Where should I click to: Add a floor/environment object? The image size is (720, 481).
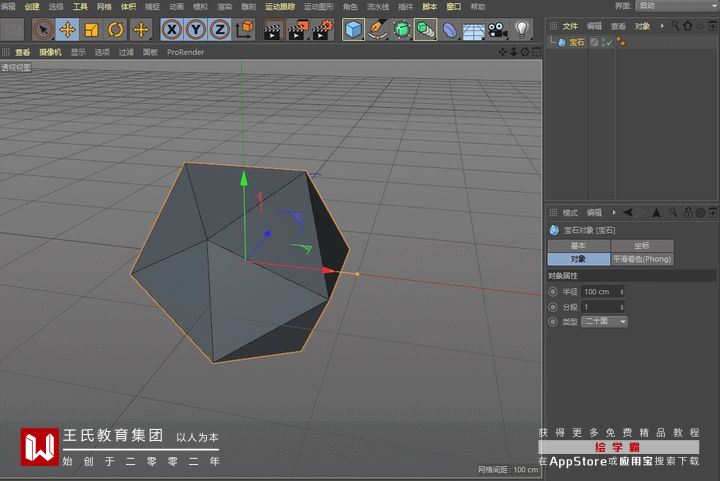473,30
